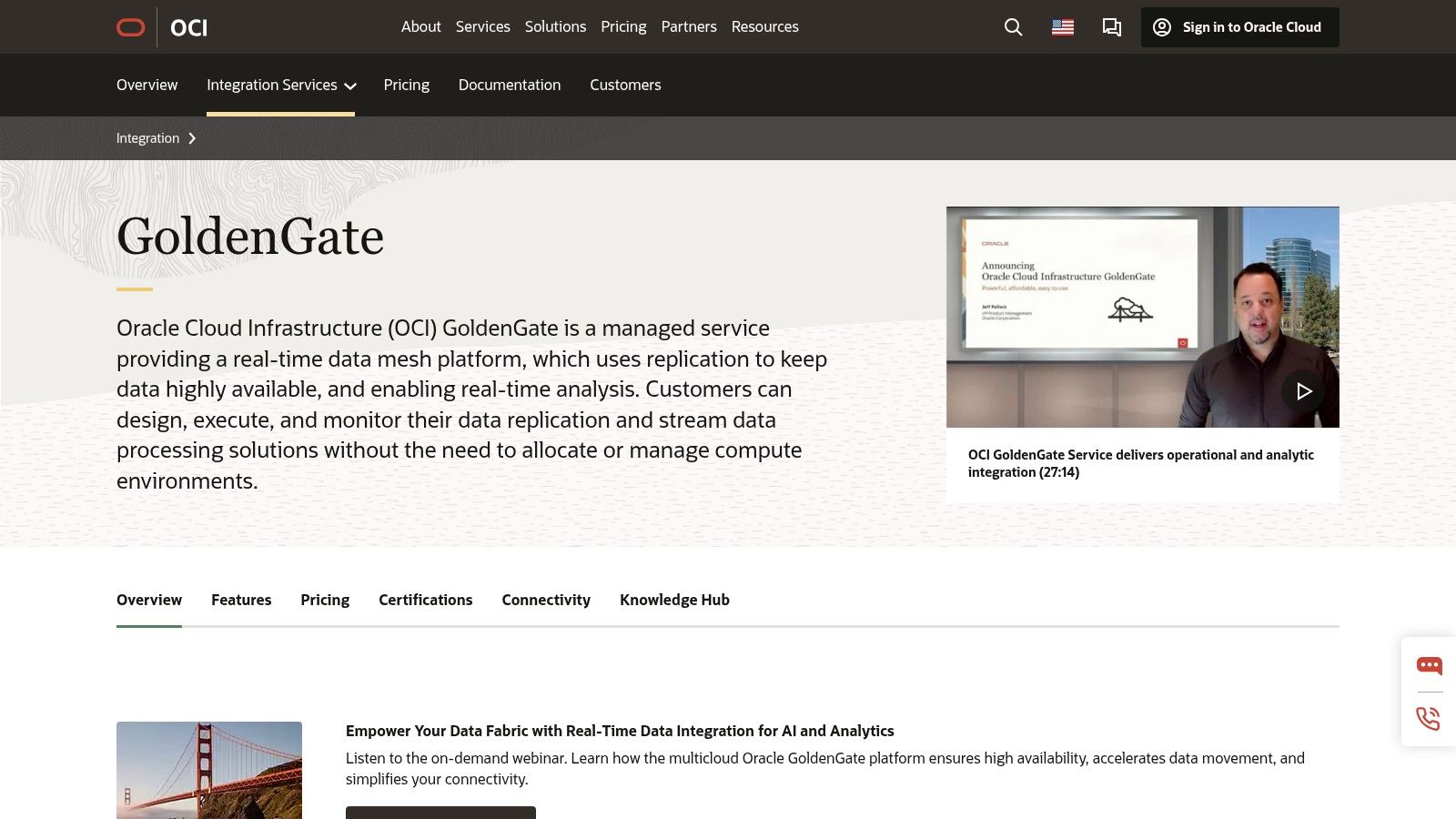Open the Partners menu
Viewport: 1456px width, 819px height.
click(x=689, y=27)
